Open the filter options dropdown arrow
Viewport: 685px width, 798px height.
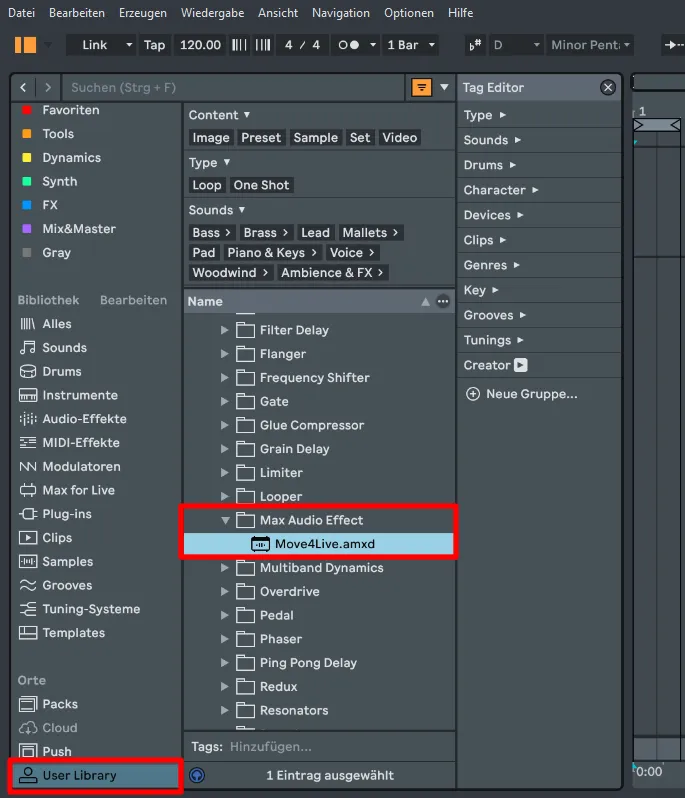[x=444, y=88]
